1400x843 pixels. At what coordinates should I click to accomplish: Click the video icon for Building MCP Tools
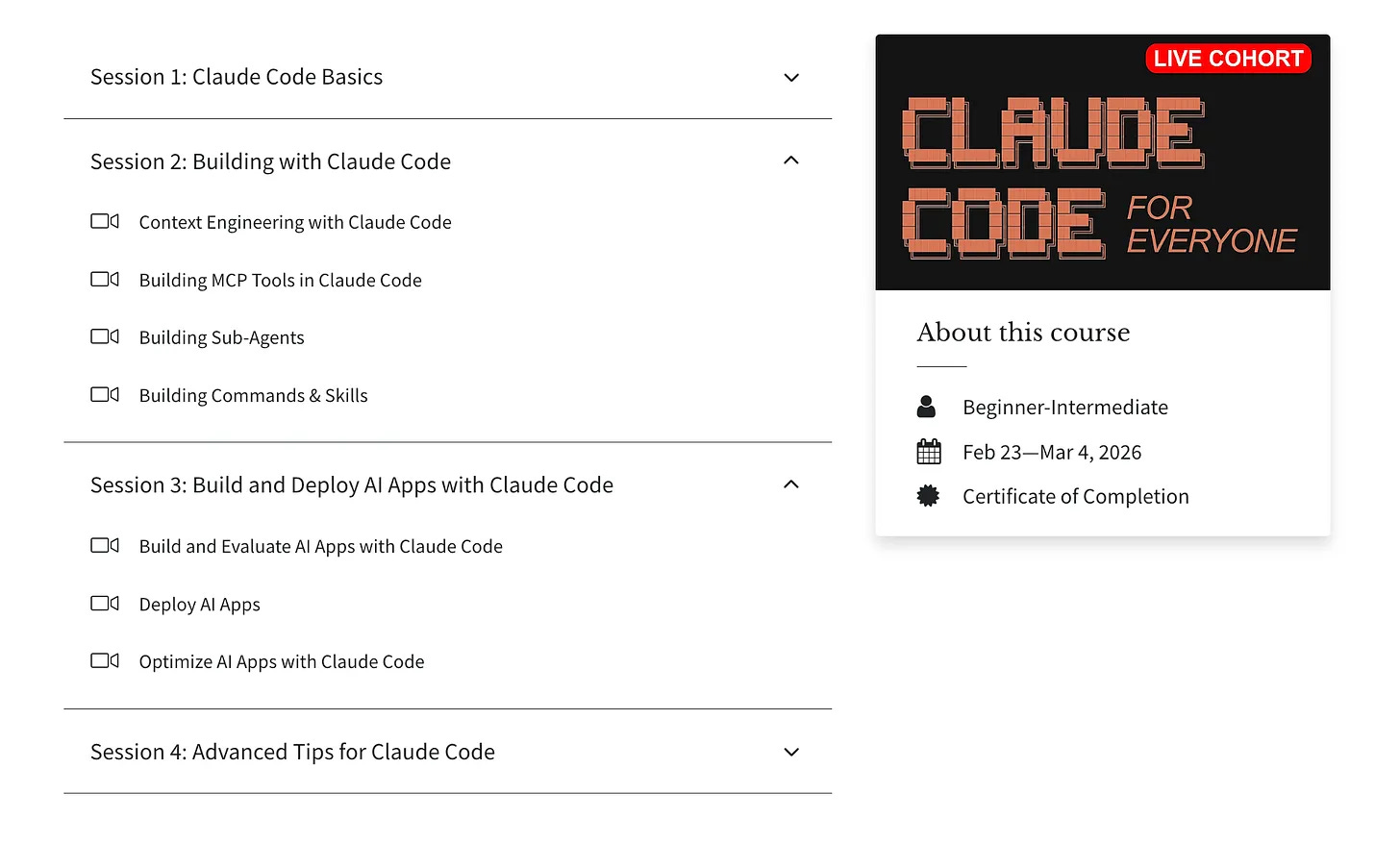click(105, 279)
